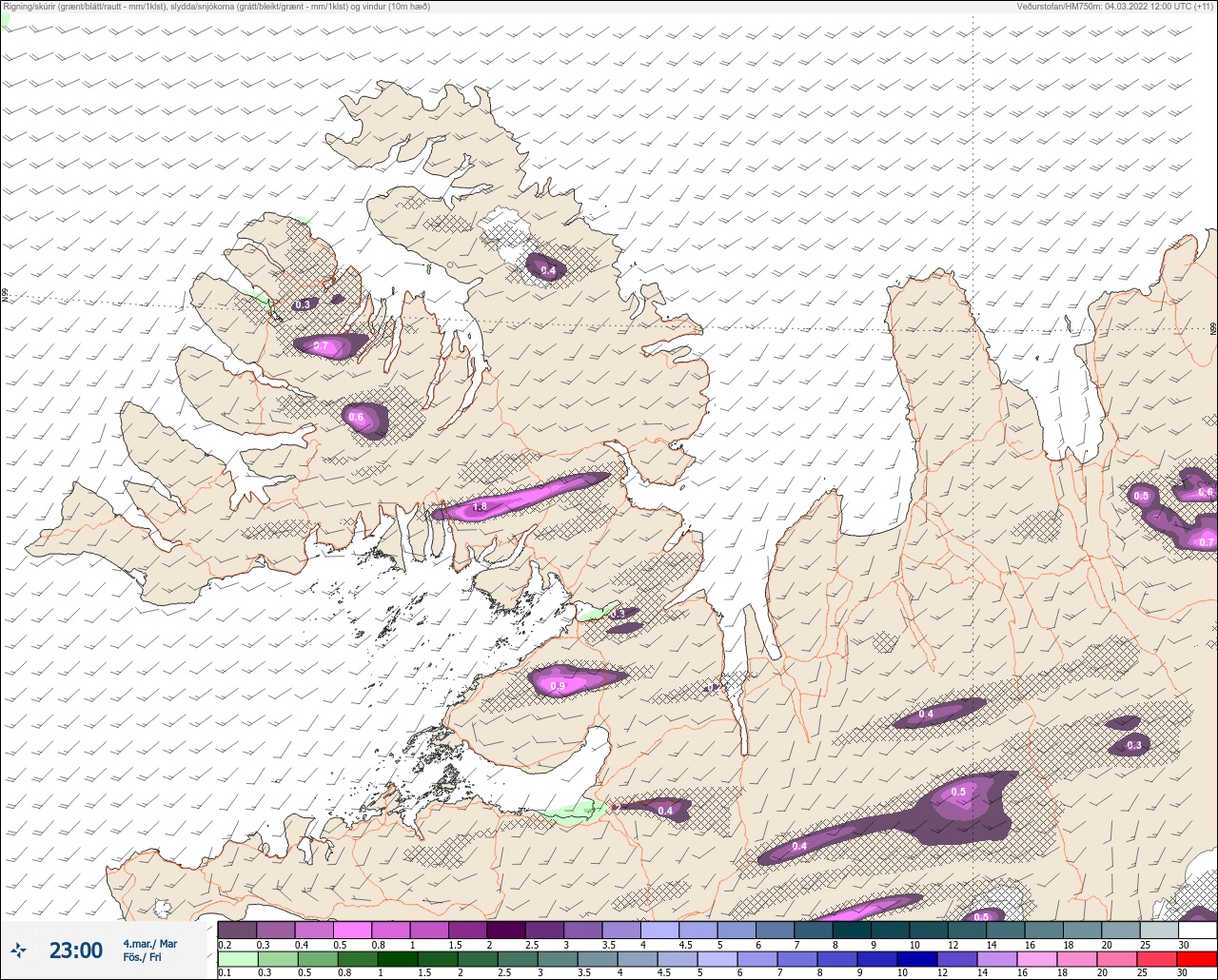Click the 0.6 snow value in the Westfjords
The height and width of the screenshot is (980, 1218).
click(356, 417)
